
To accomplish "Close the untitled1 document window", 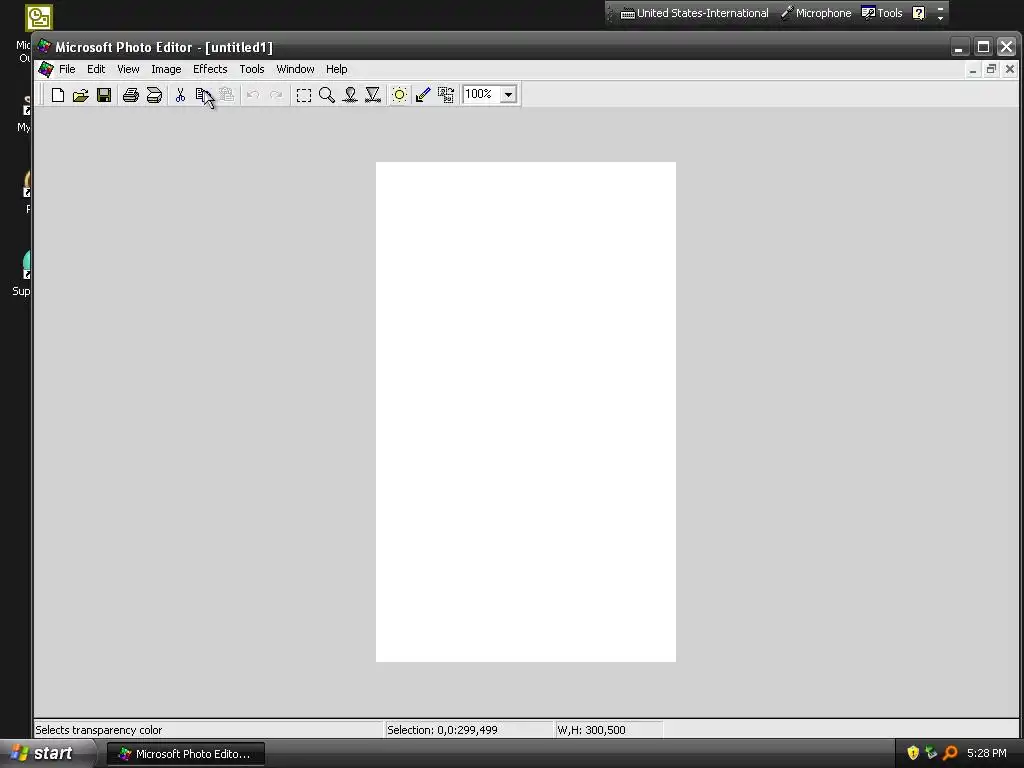I will point(1010,69).
